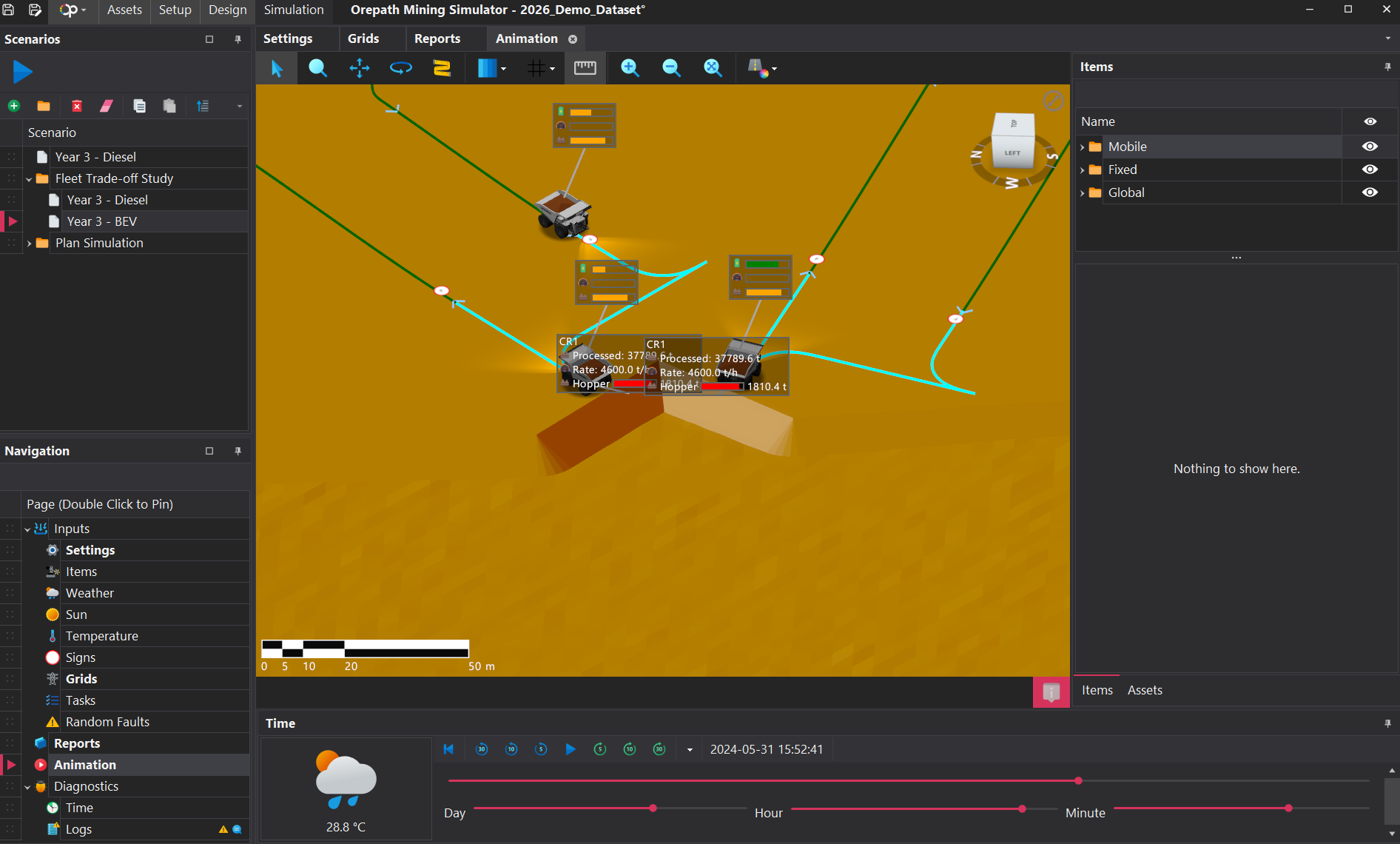
Task: Toggle visibility of Global folder
Action: tap(1370, 192)
